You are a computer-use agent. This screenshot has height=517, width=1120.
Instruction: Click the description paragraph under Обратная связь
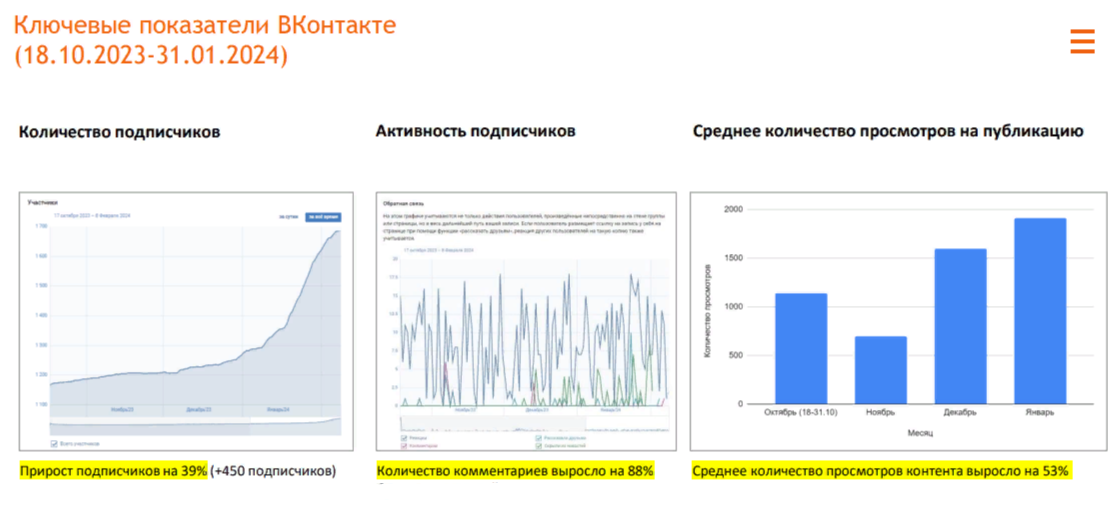point(525,226)
